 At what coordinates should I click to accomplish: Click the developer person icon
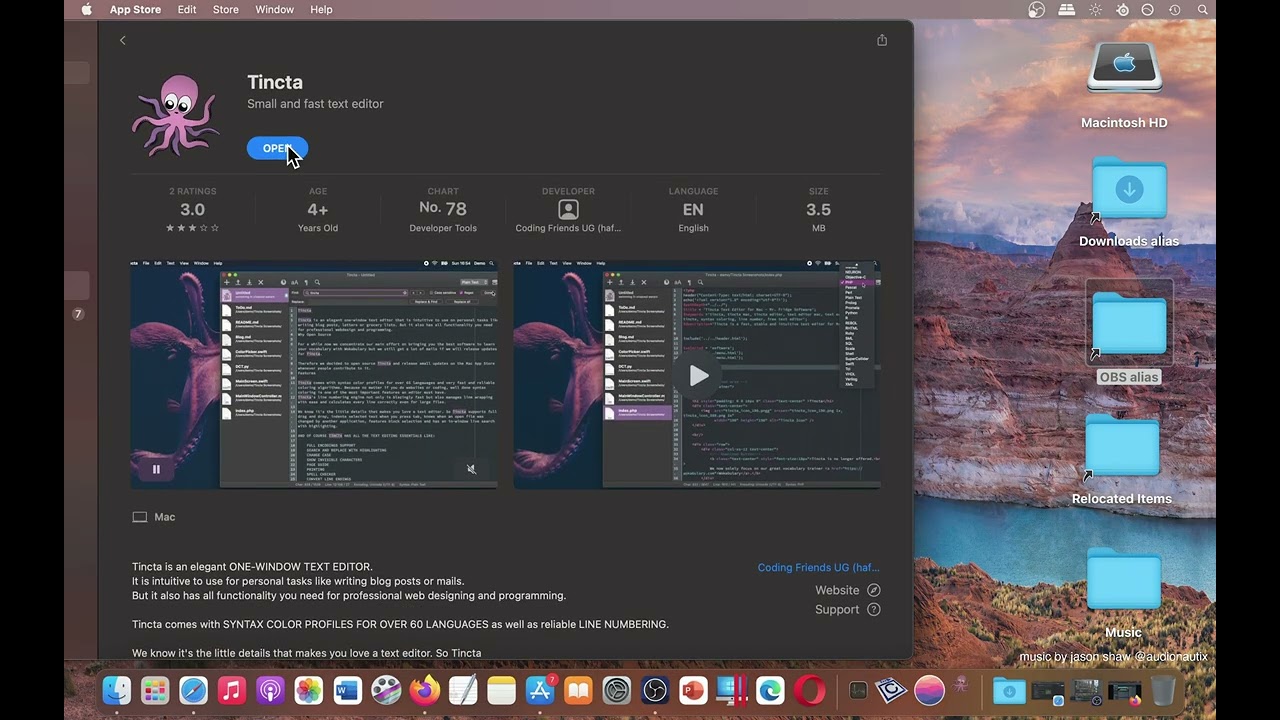568,210
